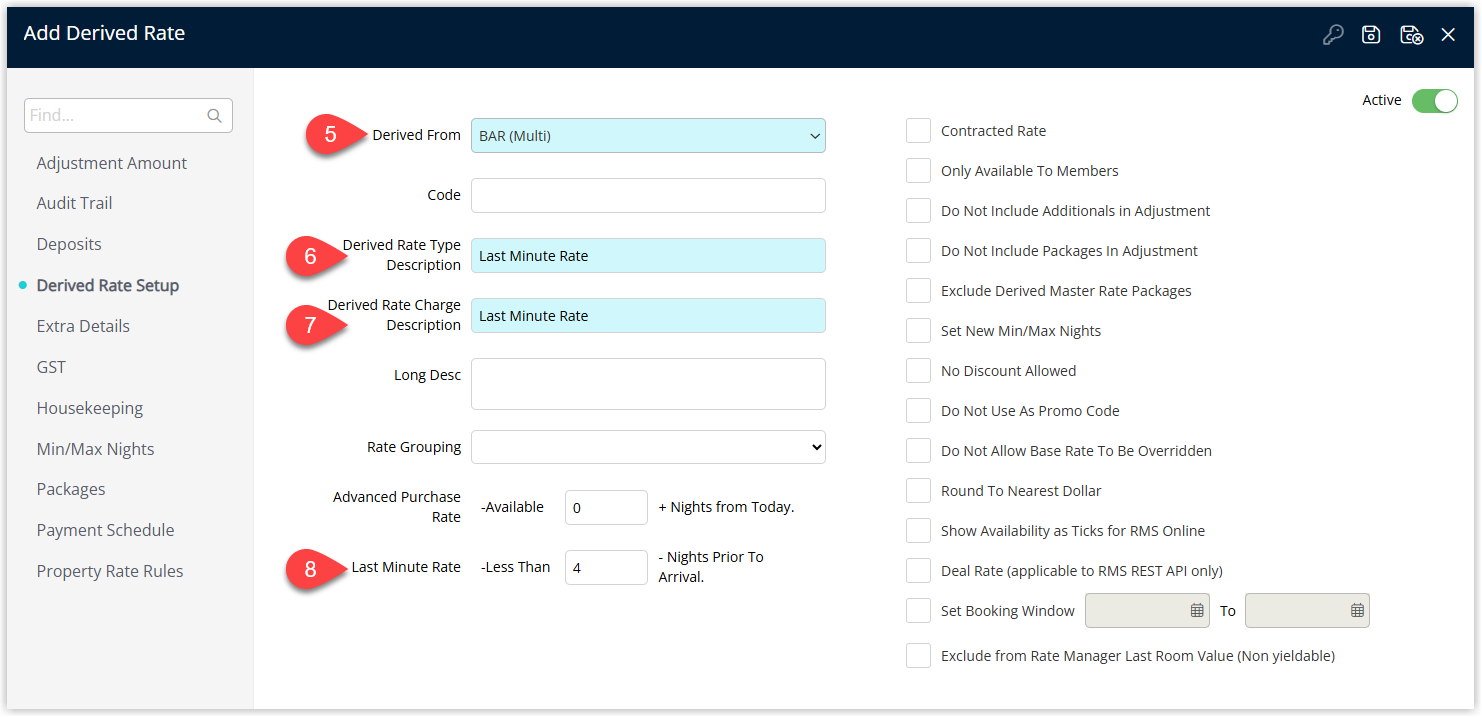Click Last Minute Rate nights field
This screenshot has height=717, width=1482.
click(x=606, y=567)
